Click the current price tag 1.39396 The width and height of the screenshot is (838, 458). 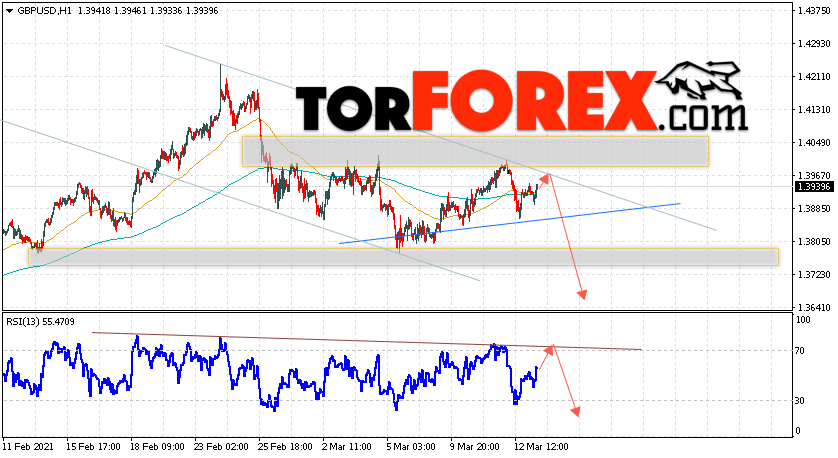(814, 187)
